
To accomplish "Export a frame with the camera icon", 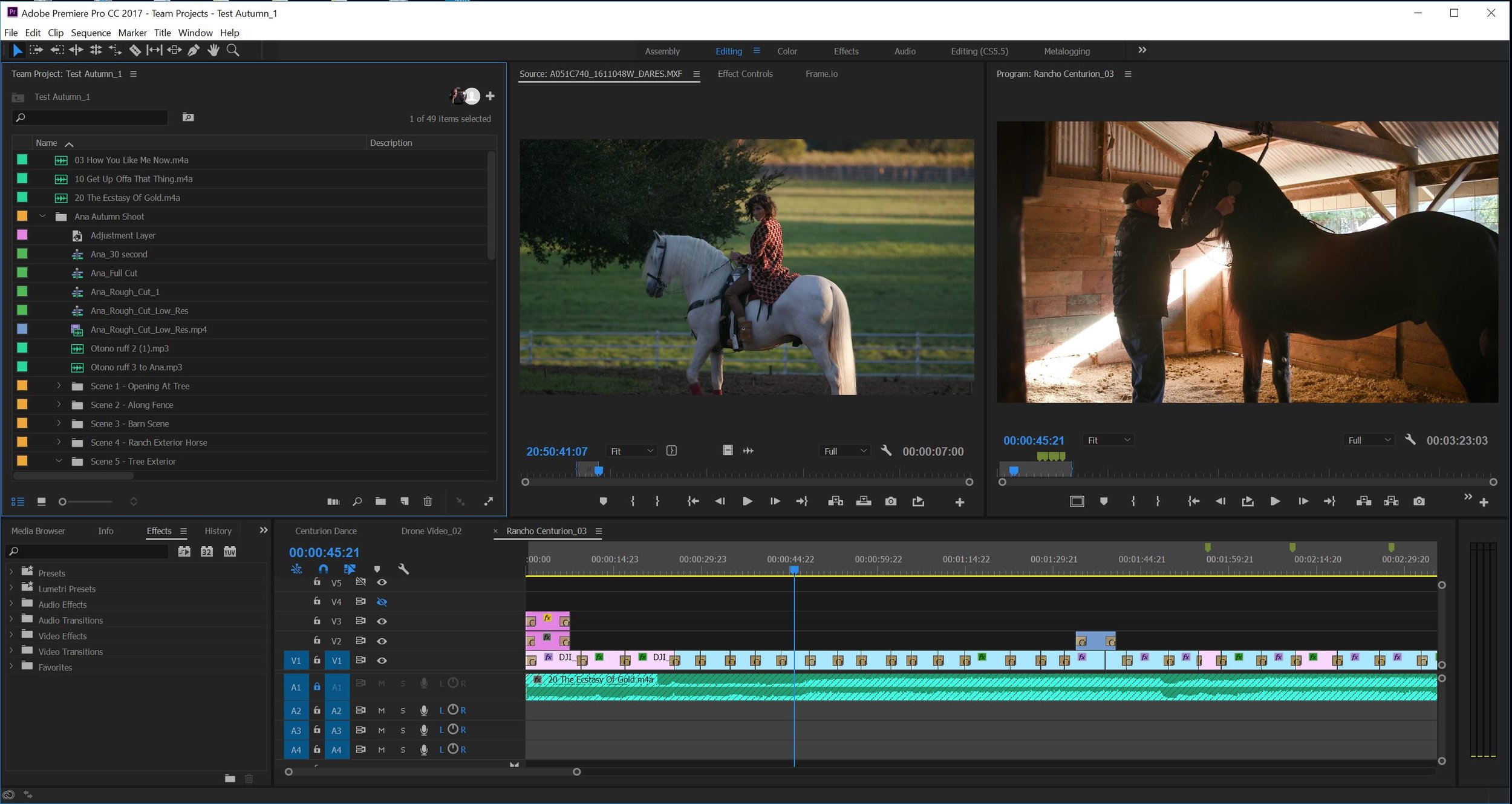I will pos(1420,501).
